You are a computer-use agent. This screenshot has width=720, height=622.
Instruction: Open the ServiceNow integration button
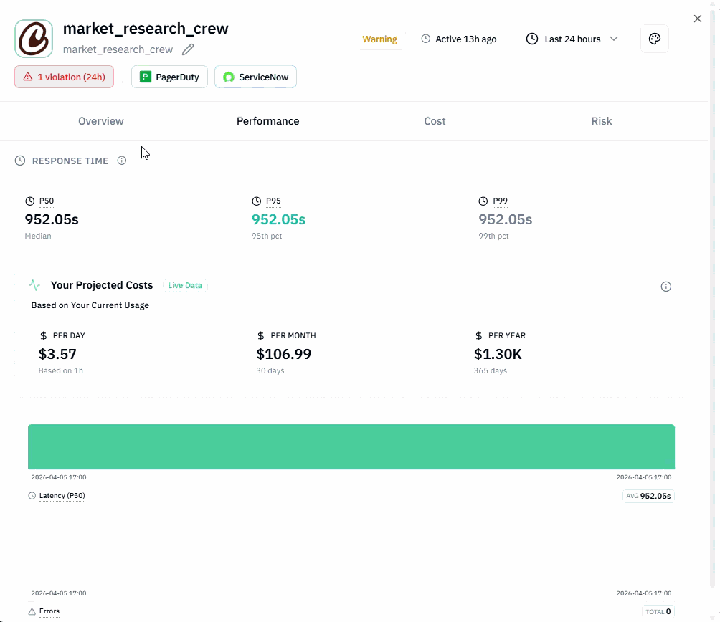click(255, 77)
